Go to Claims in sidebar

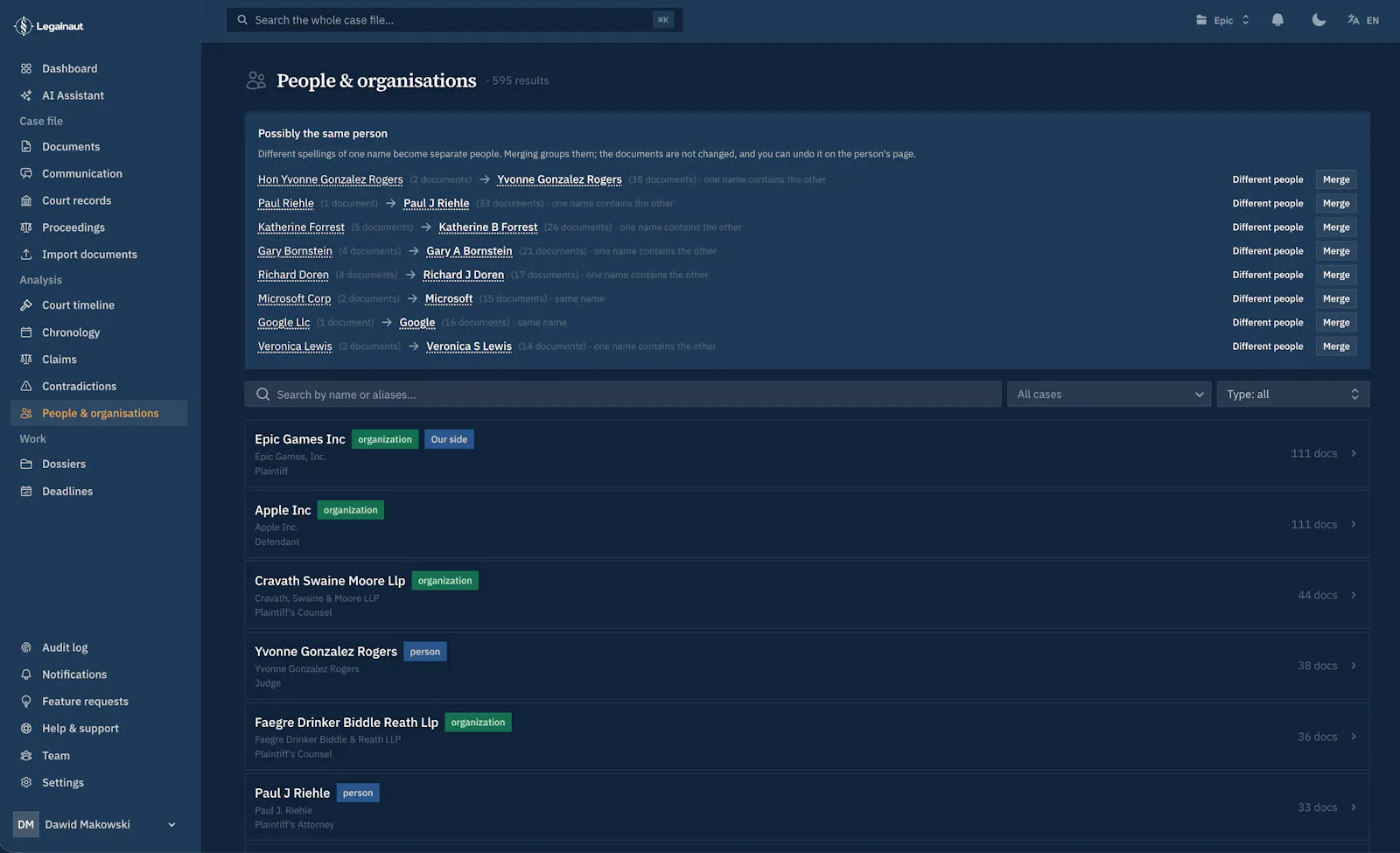(99, 360)
